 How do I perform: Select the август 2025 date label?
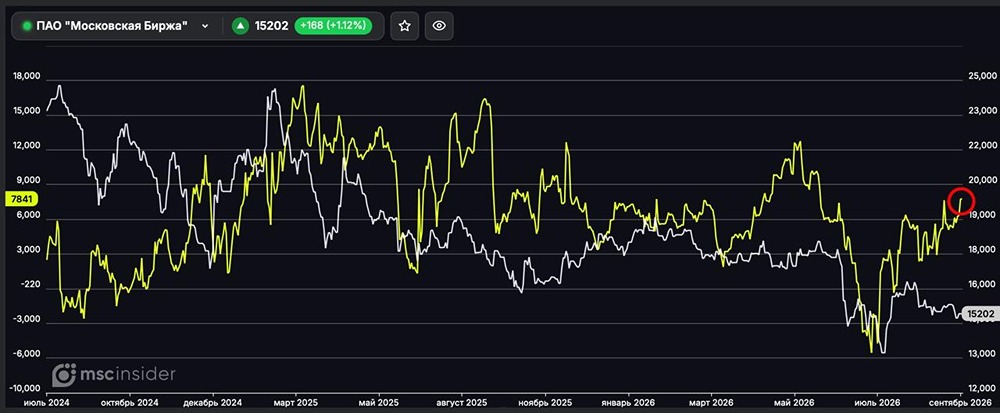(x=462, y=403)
